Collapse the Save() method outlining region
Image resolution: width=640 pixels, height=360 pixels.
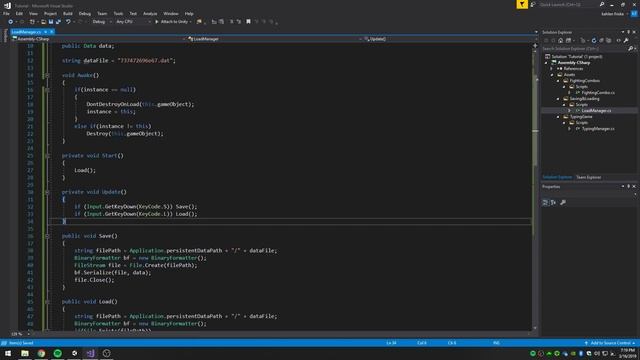click(47, 236)
